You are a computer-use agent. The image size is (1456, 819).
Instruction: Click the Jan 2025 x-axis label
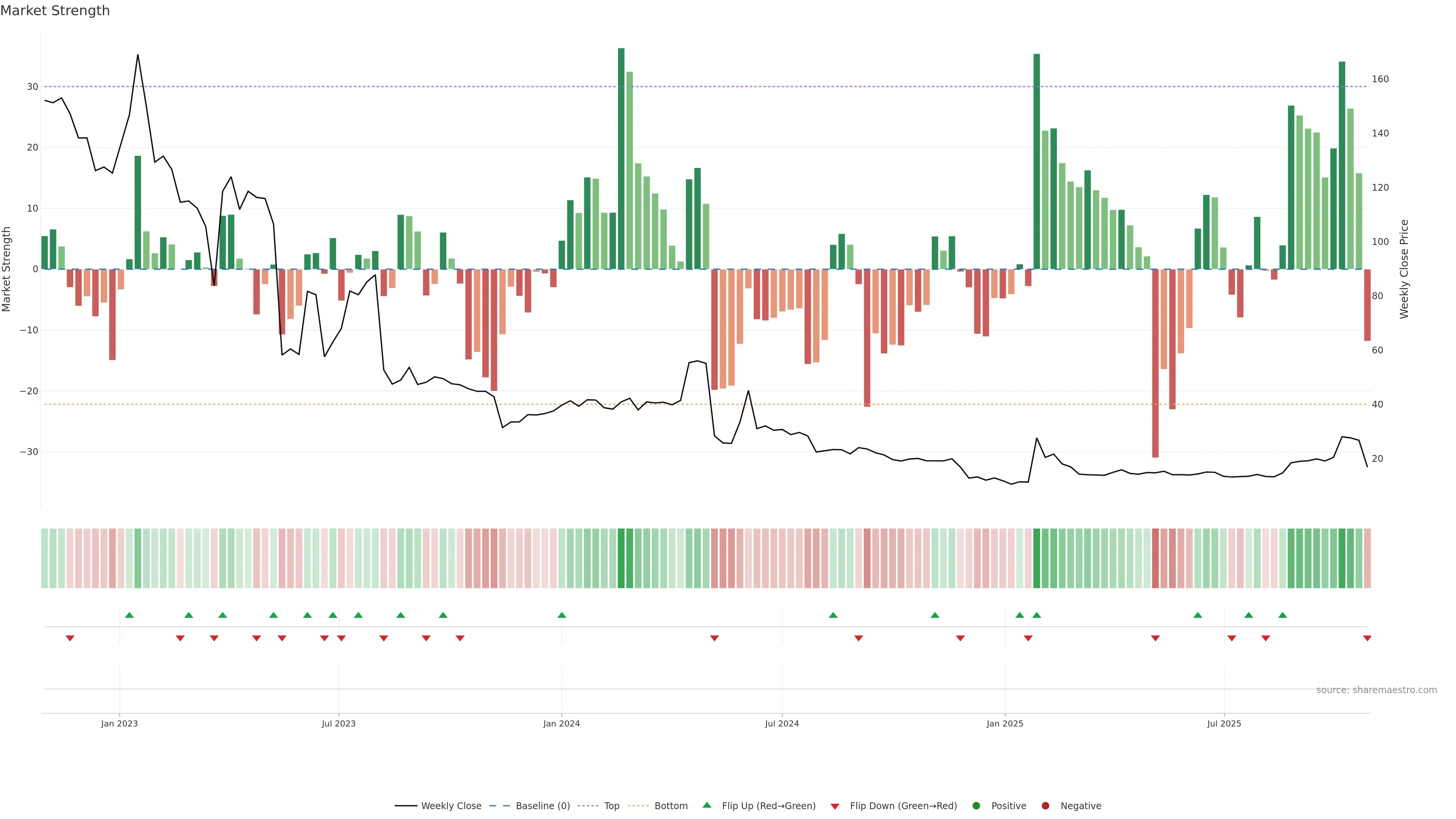1004,723
